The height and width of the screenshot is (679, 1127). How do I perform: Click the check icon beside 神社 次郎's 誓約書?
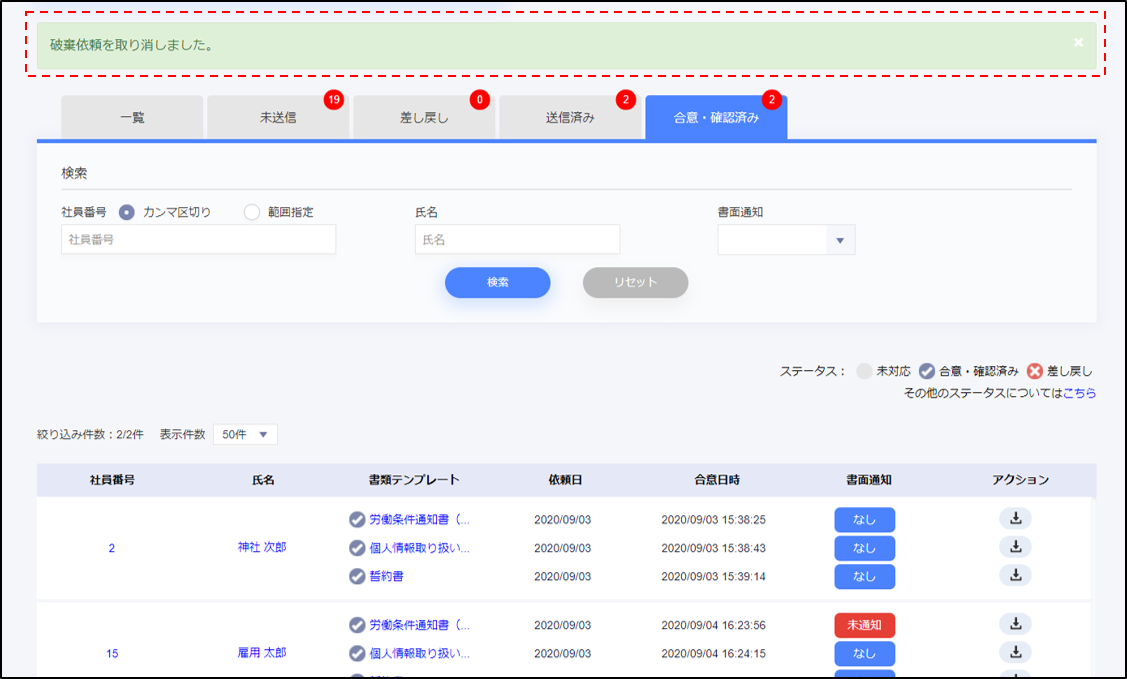357,576
